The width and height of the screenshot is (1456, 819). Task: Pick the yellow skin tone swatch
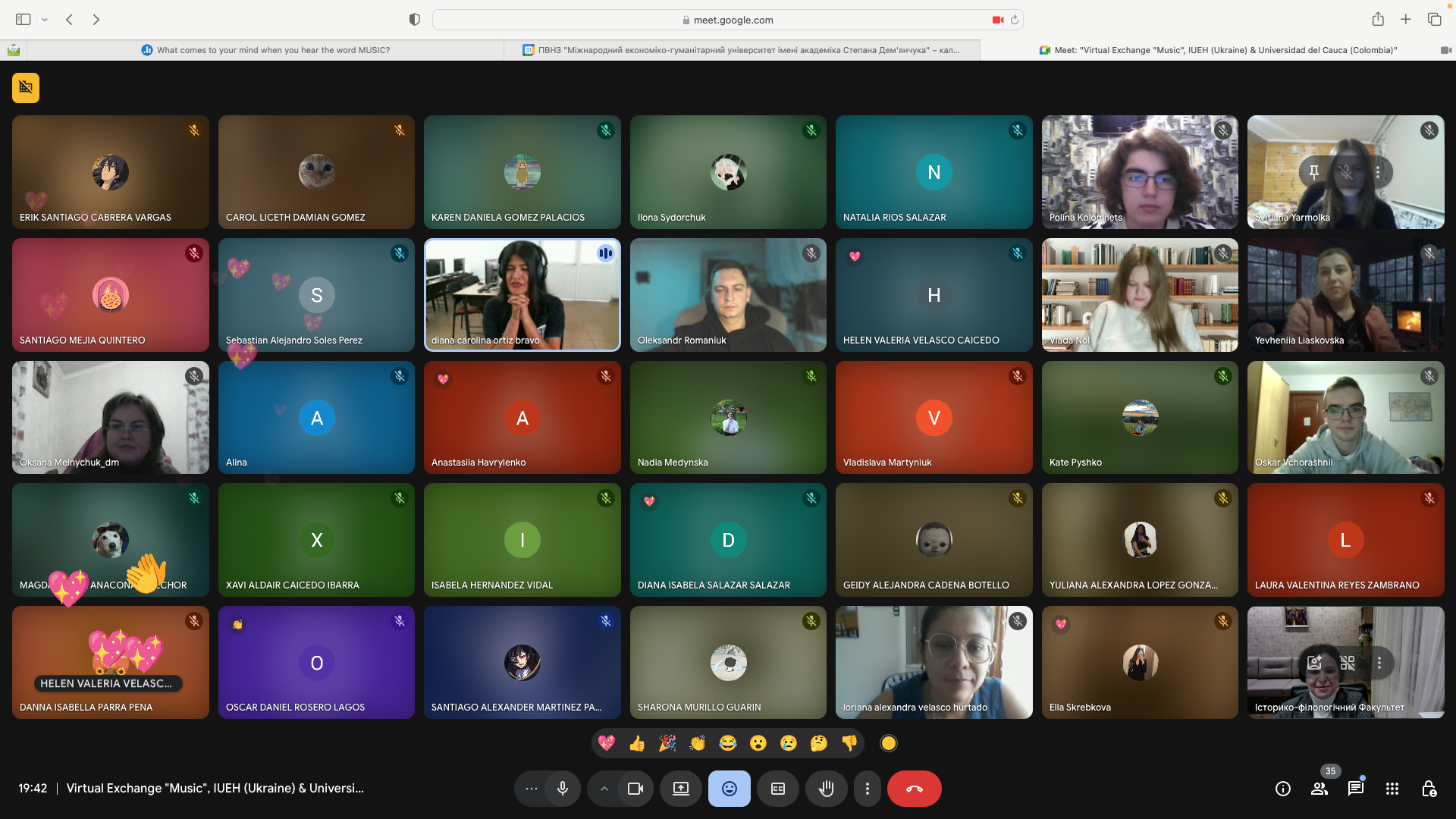(x=888, y=743)
